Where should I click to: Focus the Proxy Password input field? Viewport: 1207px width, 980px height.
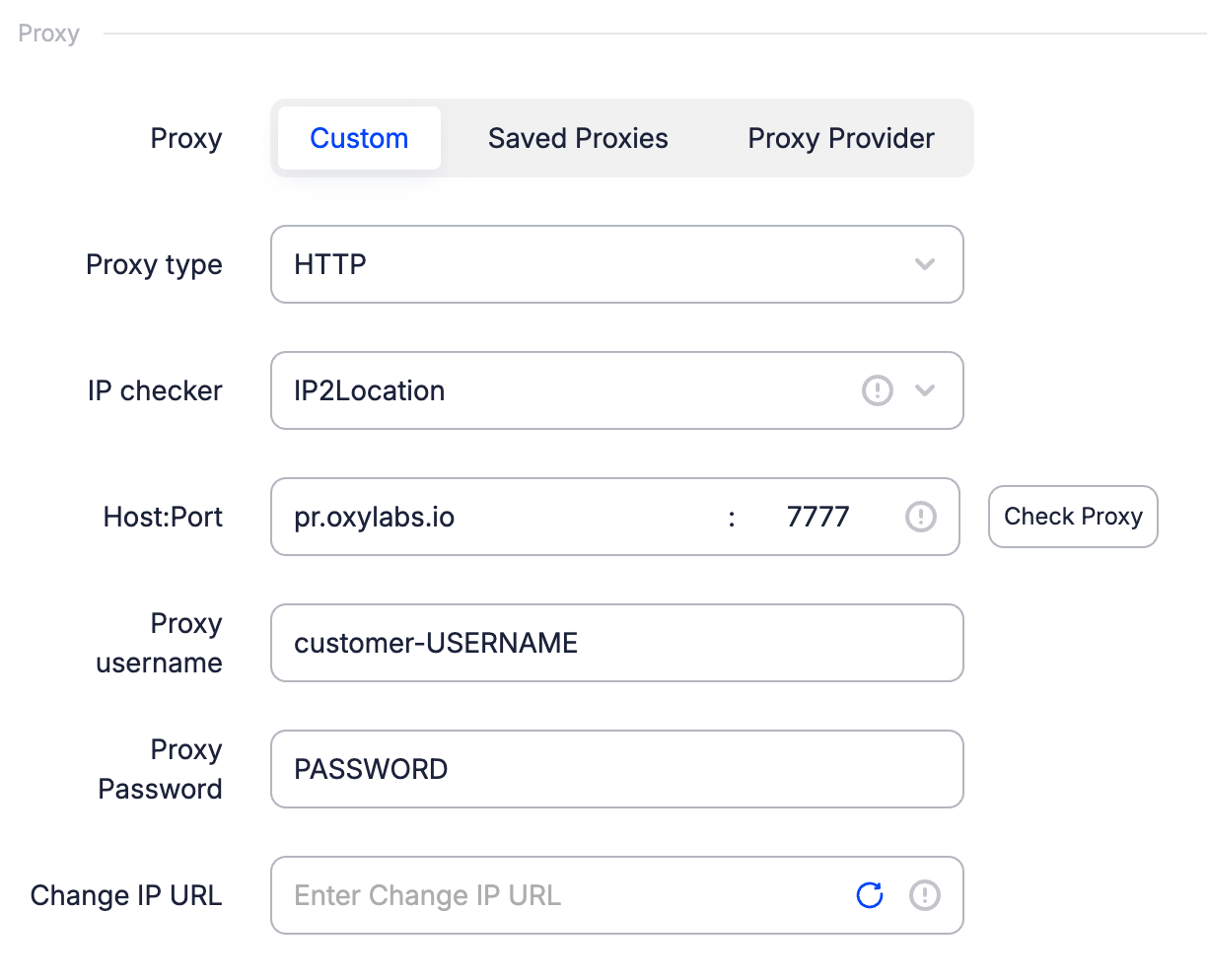pyautogui.click(x=616, y=769)
